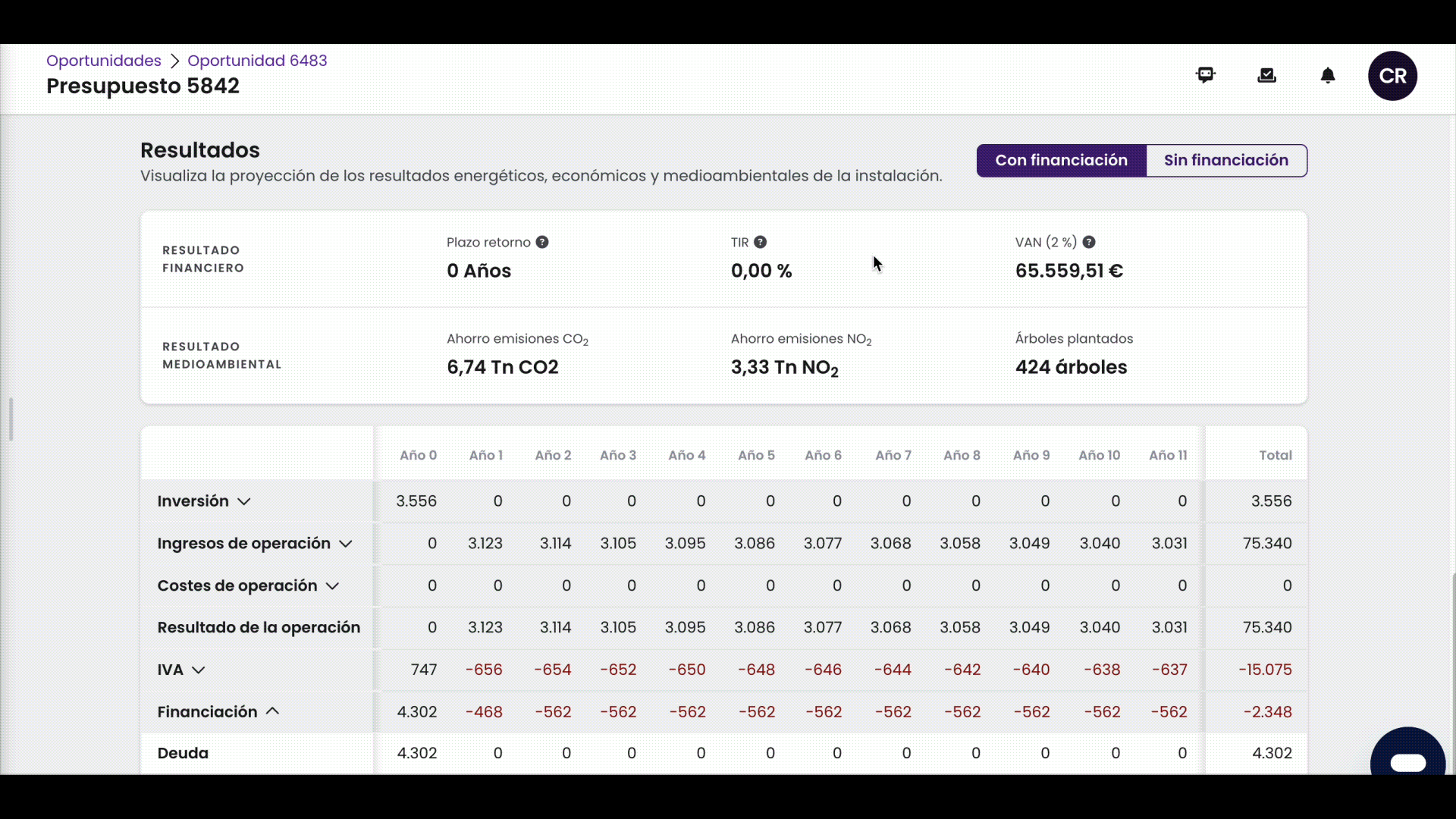Viewport: 1456px width, 819px height.
Task: Click Deuda total value 4.302
Action: coord(1272,754)
